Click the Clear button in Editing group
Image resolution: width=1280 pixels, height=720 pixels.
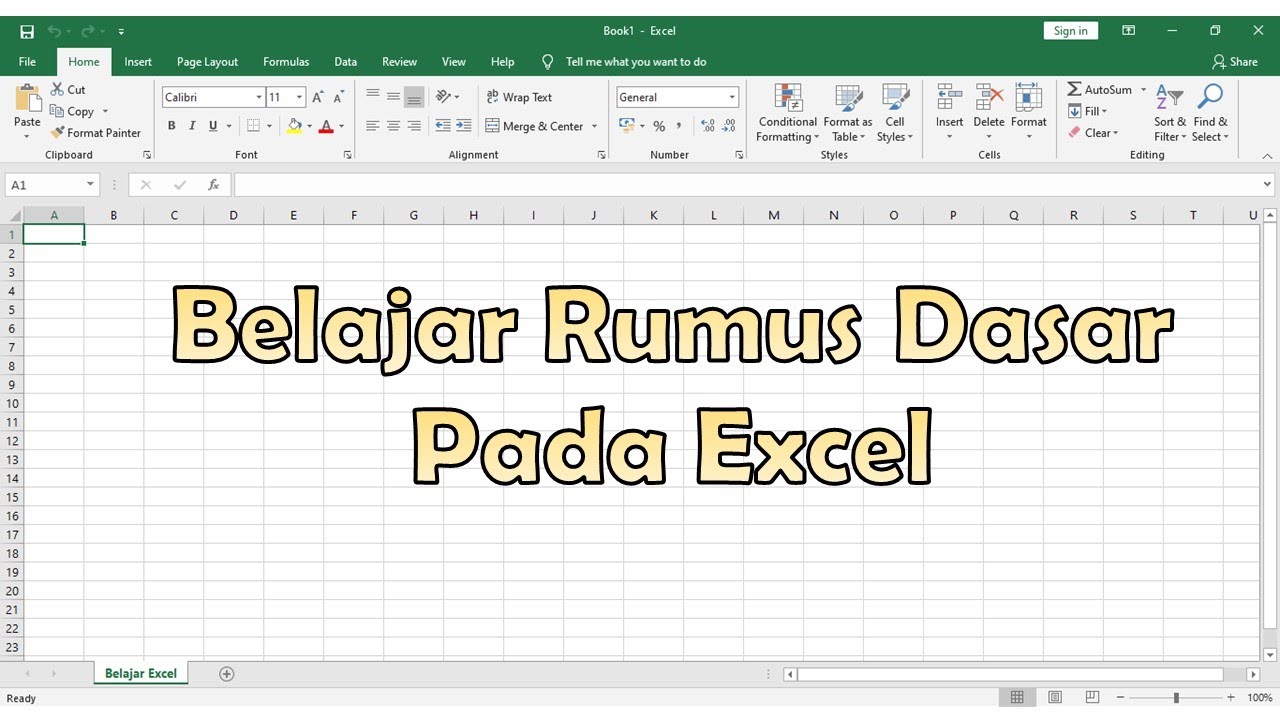1093,133
